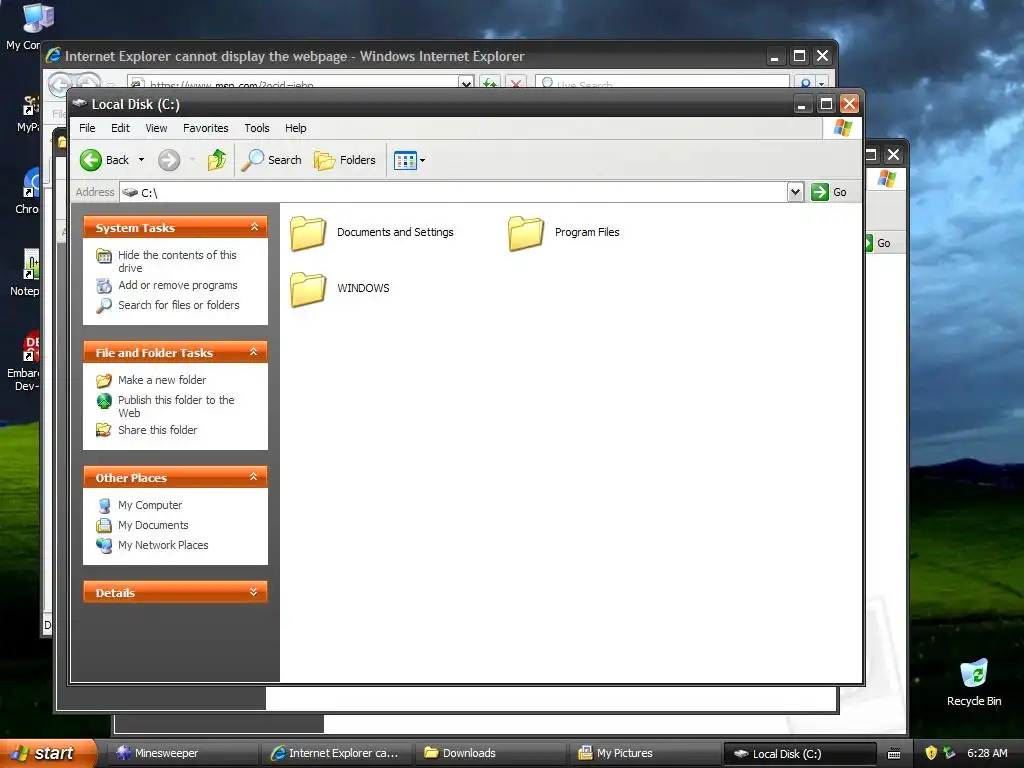Click the Internet Explorer address dropdown arrow
Viewport: 1024px width, 768px height.
tap(466, 83)
